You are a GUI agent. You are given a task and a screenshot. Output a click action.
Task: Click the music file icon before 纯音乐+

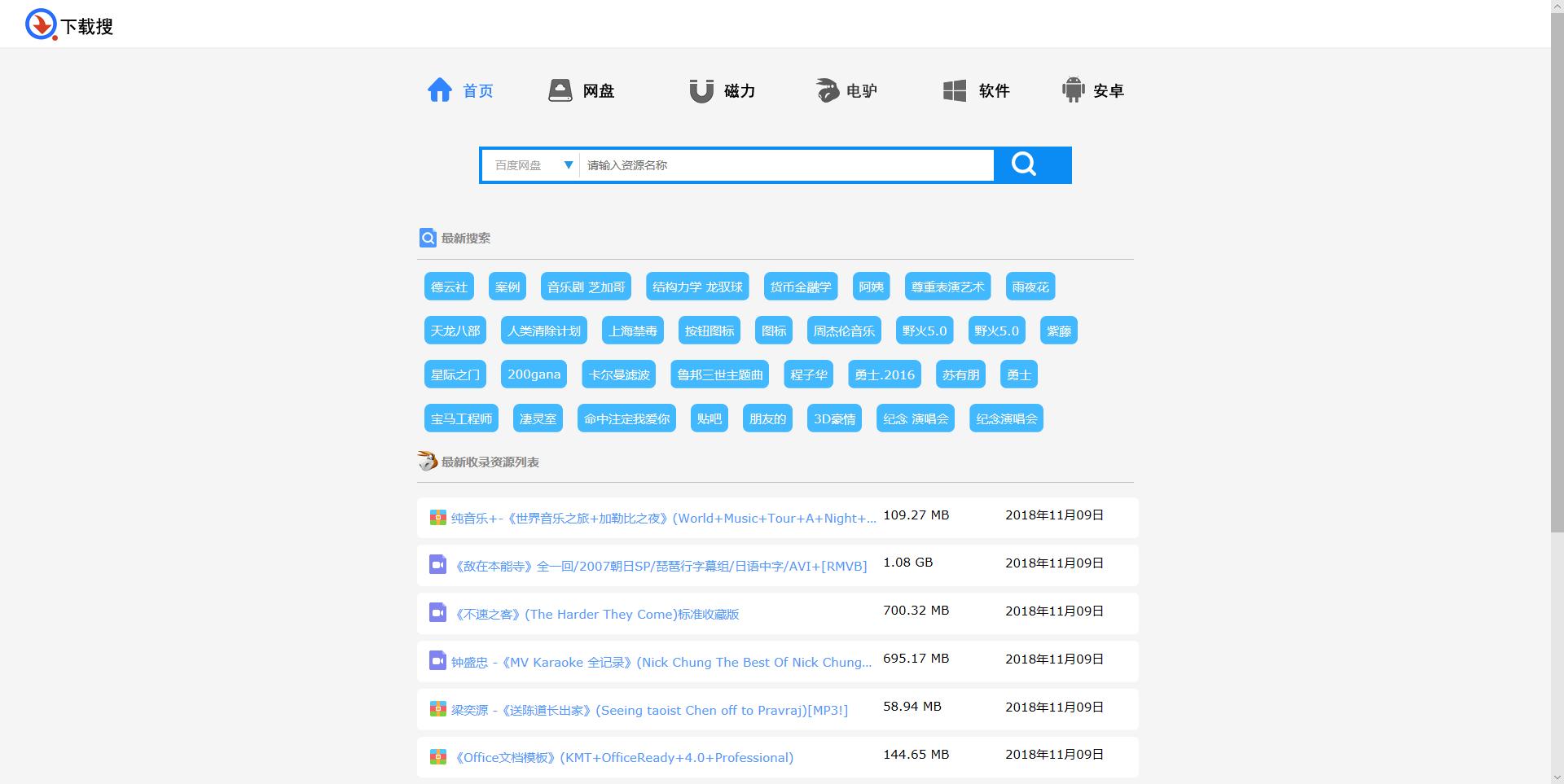pyautogui.click(x=437, y=517)
